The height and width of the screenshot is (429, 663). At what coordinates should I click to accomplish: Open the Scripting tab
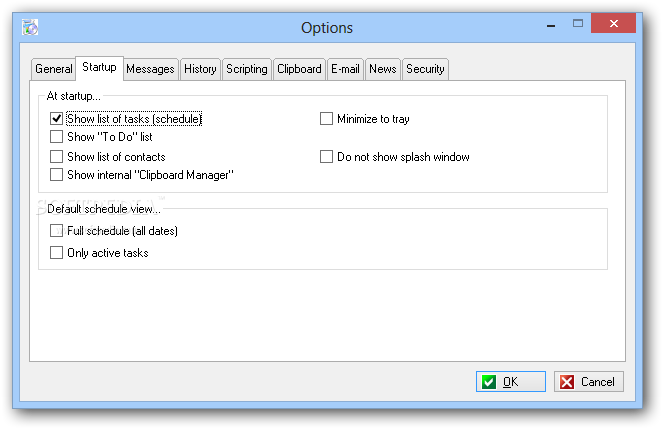point(246,69)
